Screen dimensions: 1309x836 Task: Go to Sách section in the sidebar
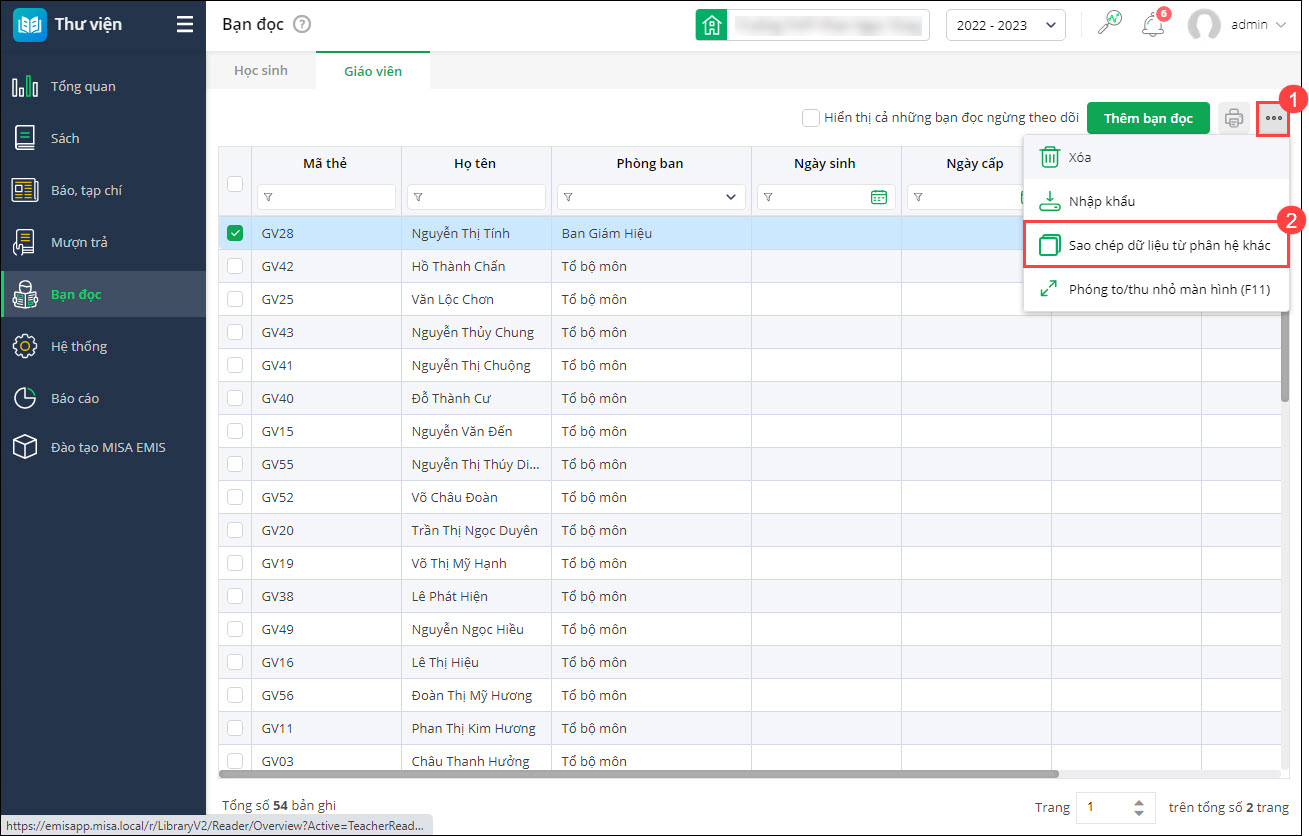tap(103, 138)
